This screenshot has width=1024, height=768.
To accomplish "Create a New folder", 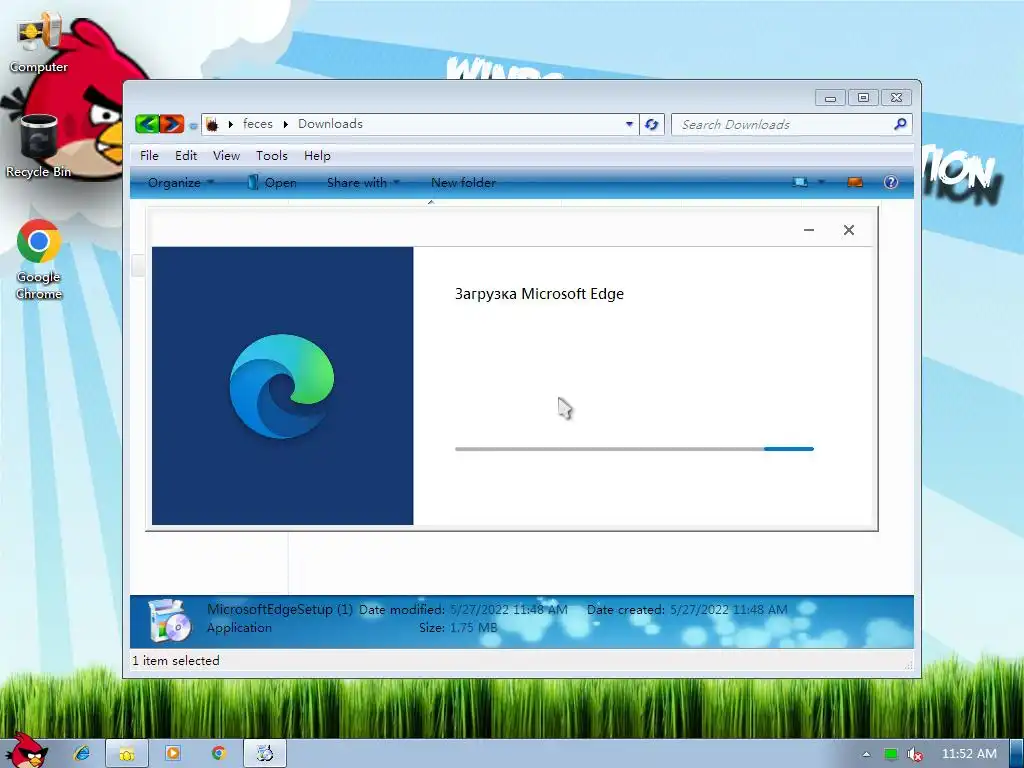I will (x=463, y=183).
